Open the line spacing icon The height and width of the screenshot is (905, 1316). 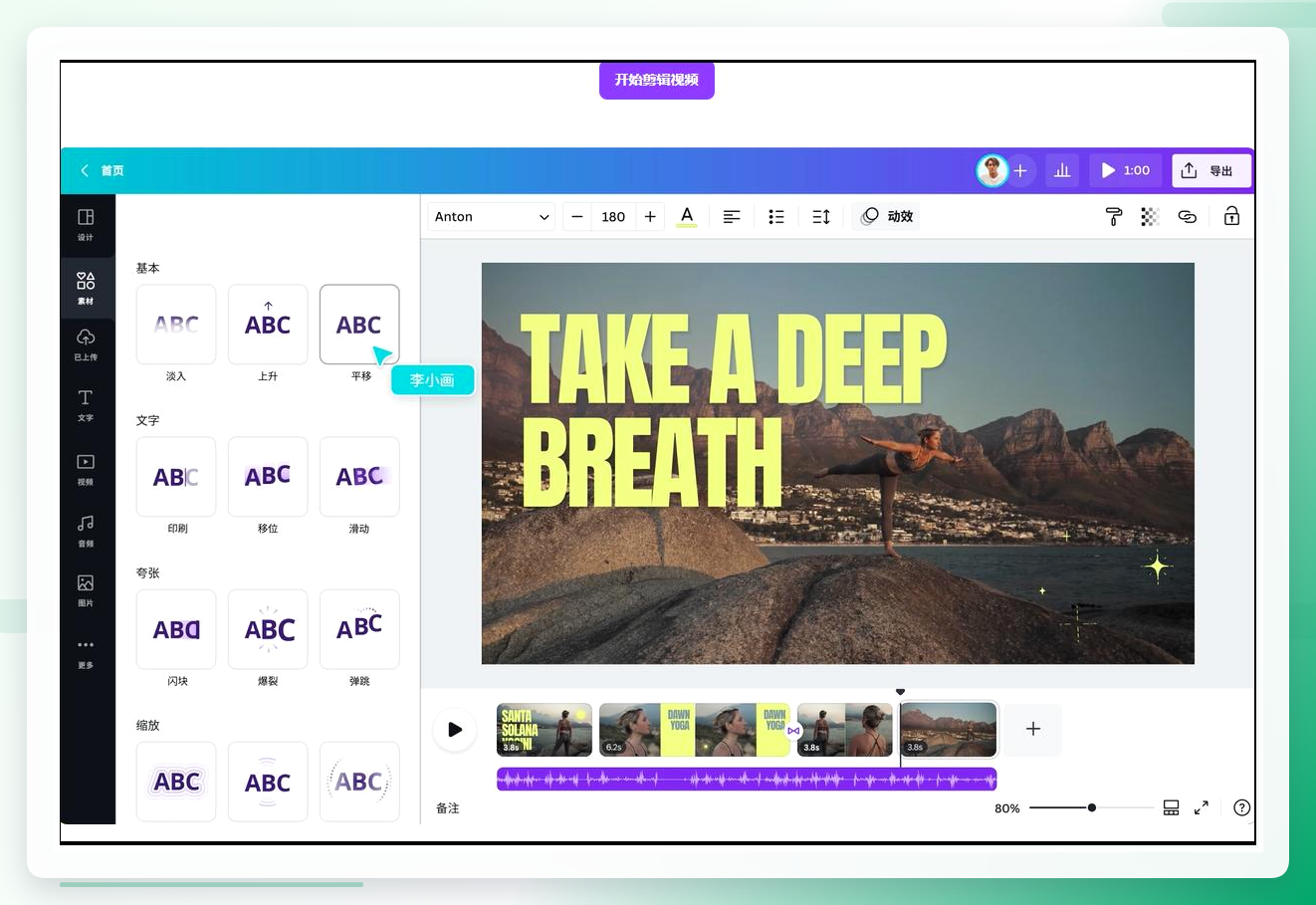point(821,216)
